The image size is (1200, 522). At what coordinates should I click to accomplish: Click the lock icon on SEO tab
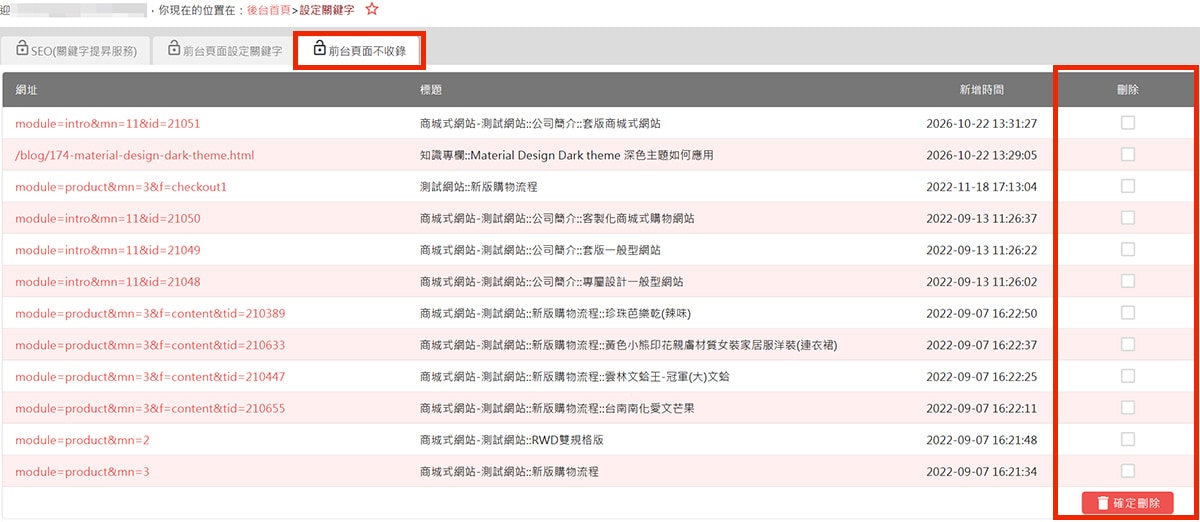click(x=22, y=48)
